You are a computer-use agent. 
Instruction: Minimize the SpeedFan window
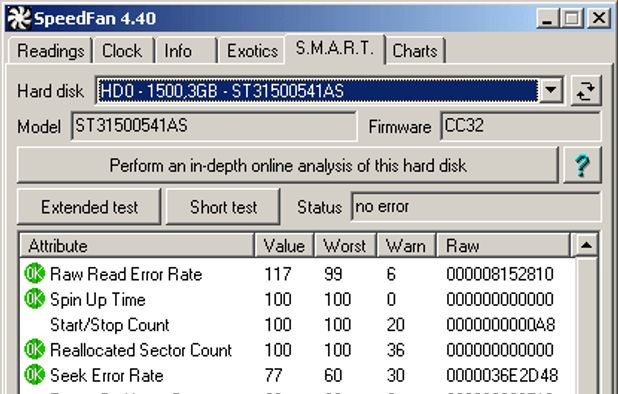click(547, 18)
